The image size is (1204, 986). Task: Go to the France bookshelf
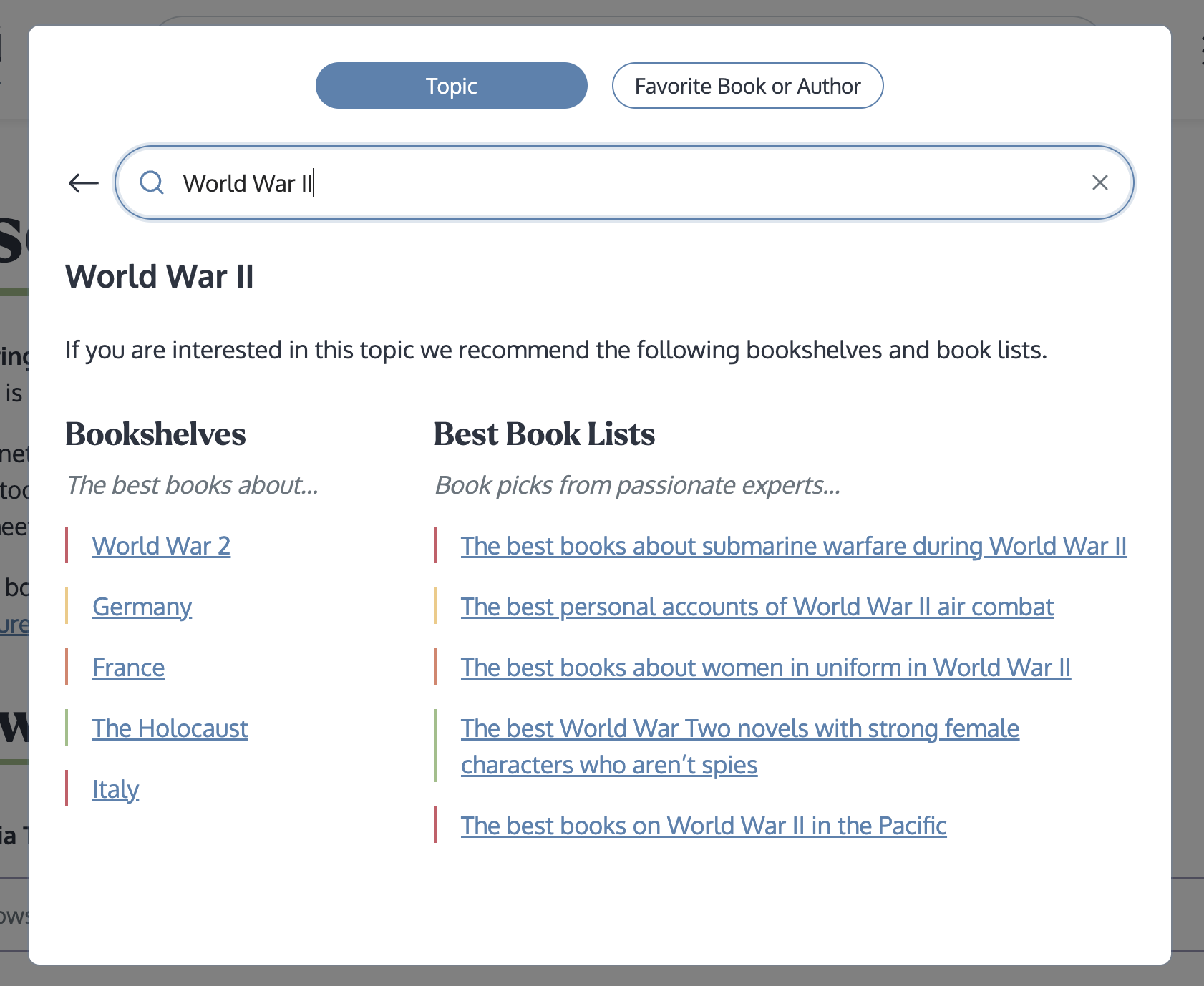click(128, 668)
